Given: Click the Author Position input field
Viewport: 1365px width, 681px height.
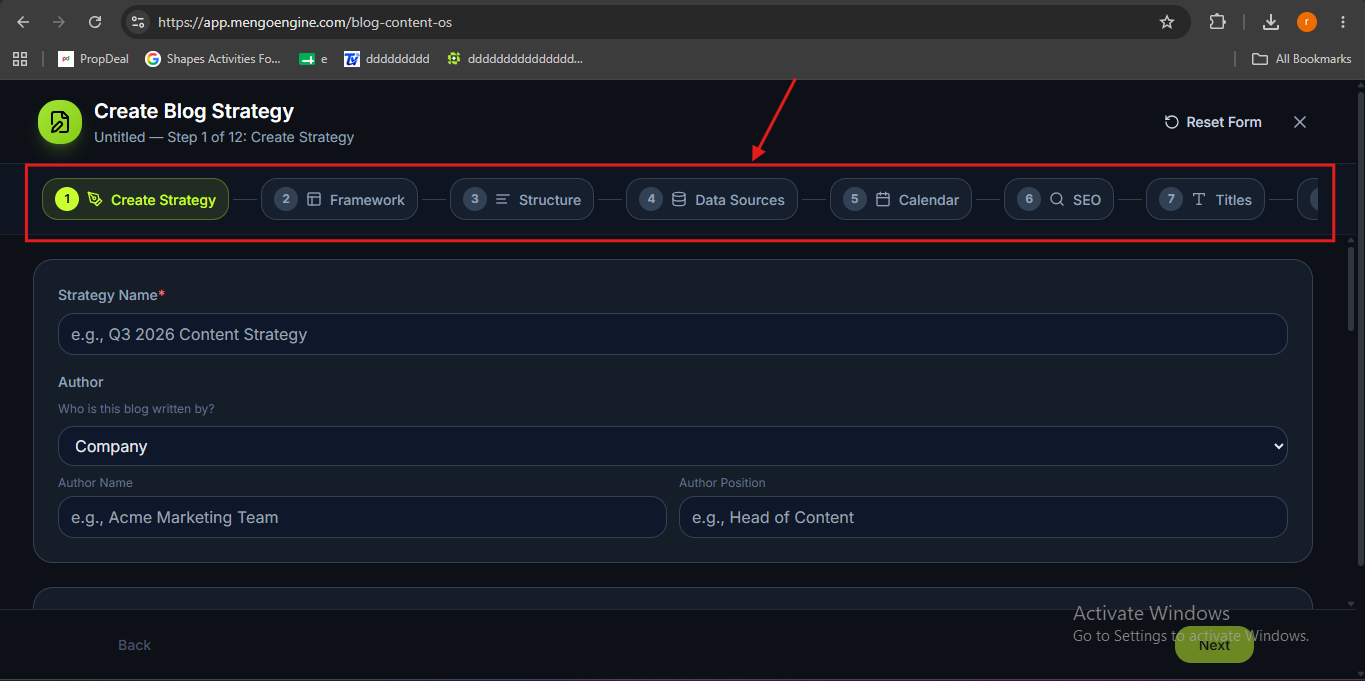Looking at the screenshot, I should point(983,517).
